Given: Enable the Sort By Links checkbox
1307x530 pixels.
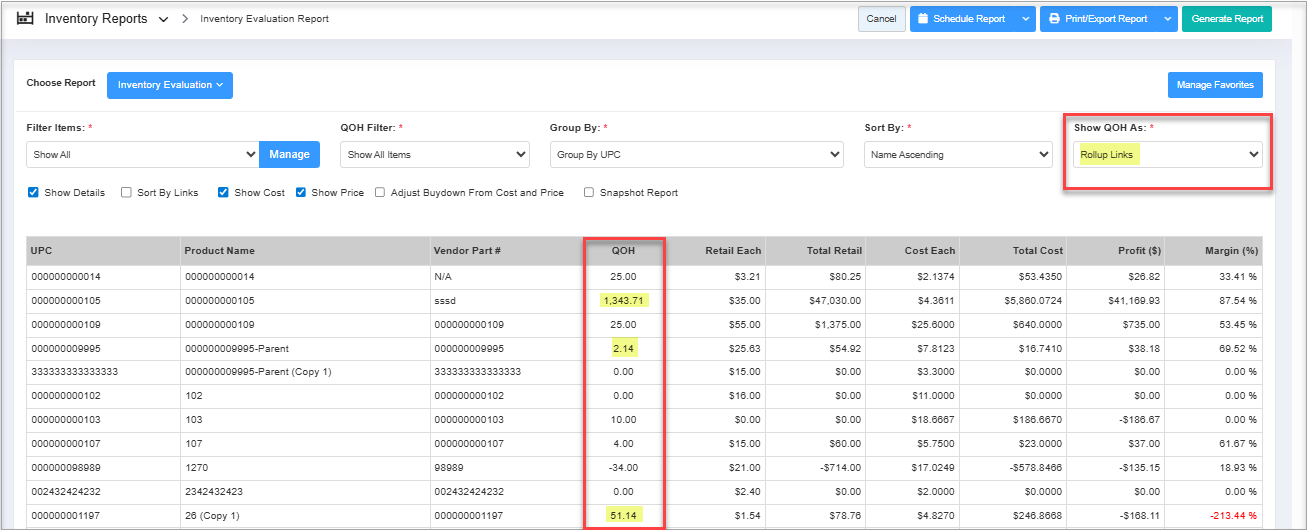Looking at the screenshot, I should [x=127, y=193].
